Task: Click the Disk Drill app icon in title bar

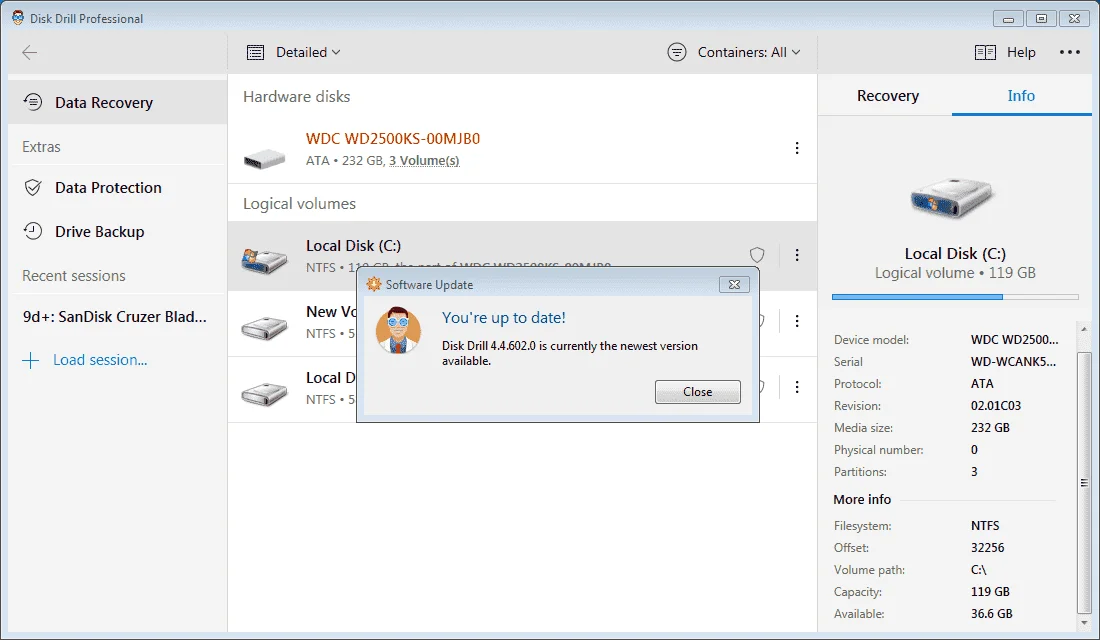Action: point(18,18)
